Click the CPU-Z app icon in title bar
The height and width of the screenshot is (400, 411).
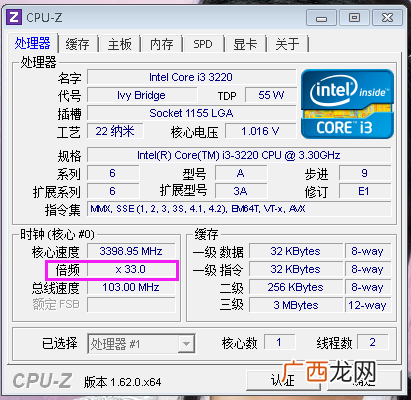pos(14,17)
